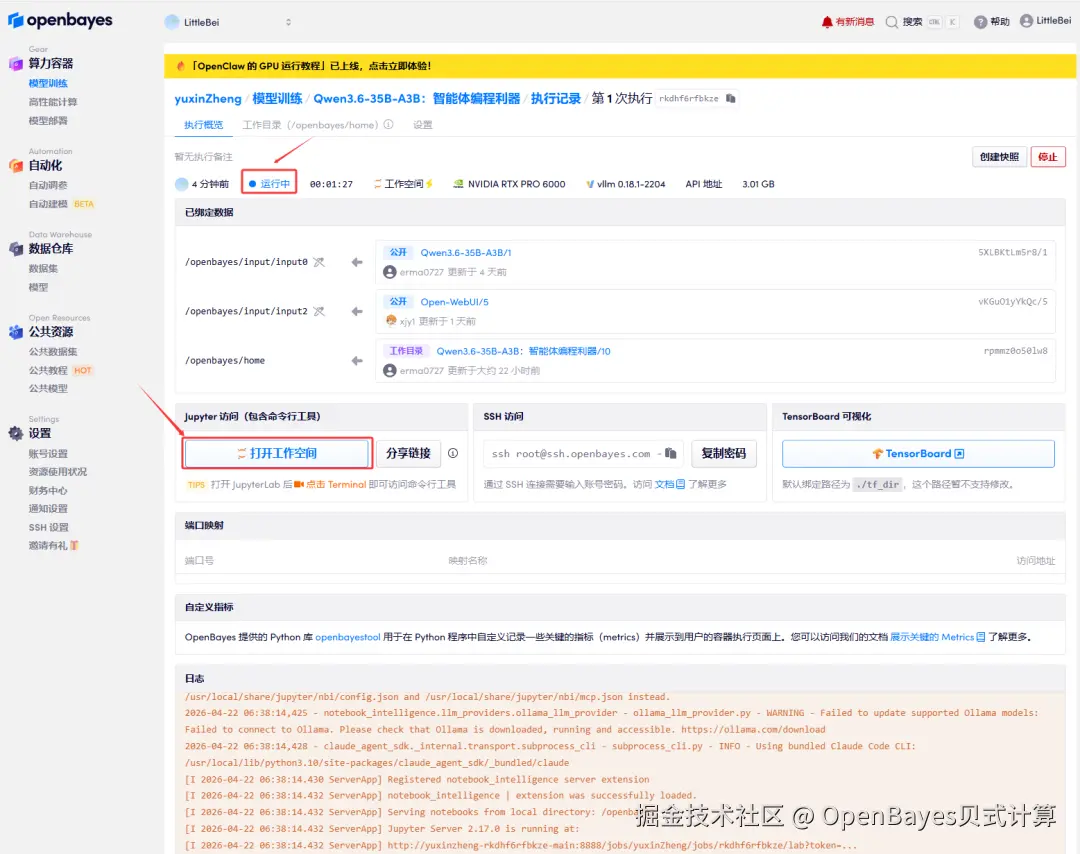Open the info icon next to 分享链接
This screenshot has height=854, width=1080.
(453, 453)
